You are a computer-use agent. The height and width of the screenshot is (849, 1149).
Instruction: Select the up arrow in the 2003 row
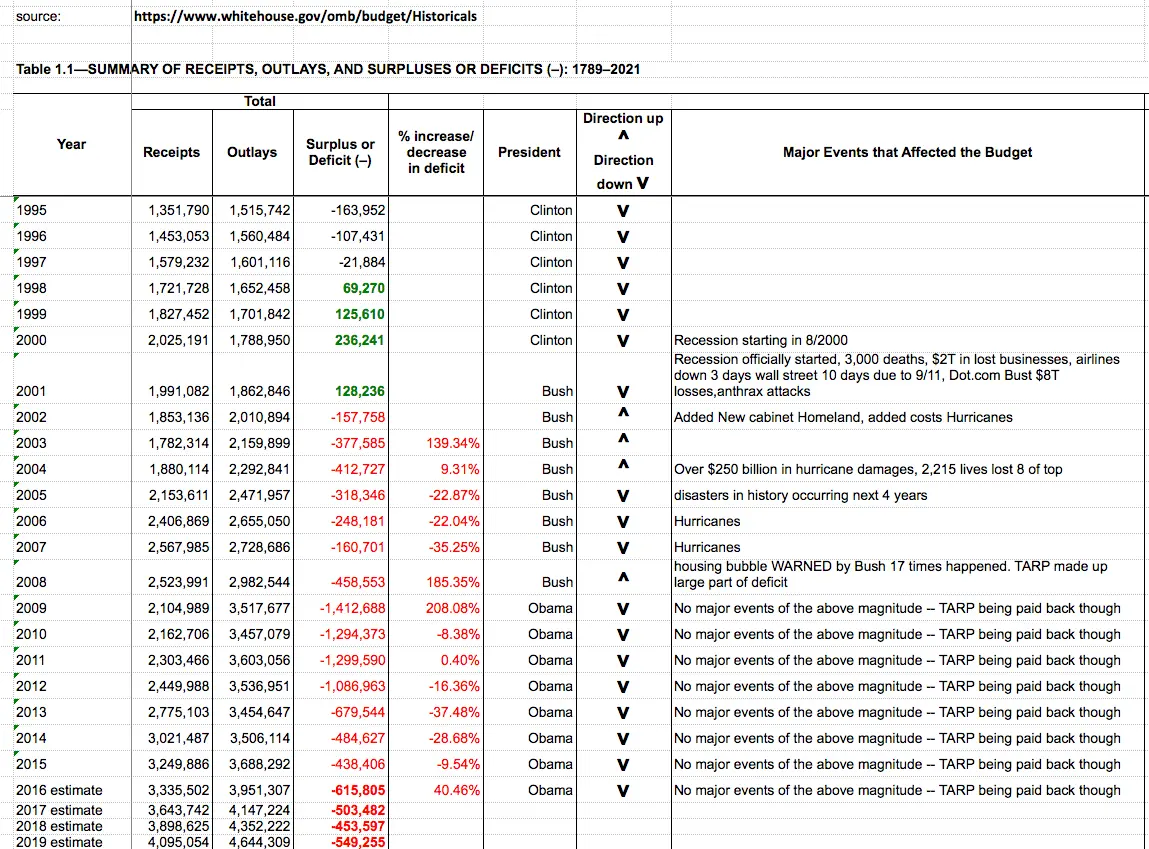tap(622, 439)
